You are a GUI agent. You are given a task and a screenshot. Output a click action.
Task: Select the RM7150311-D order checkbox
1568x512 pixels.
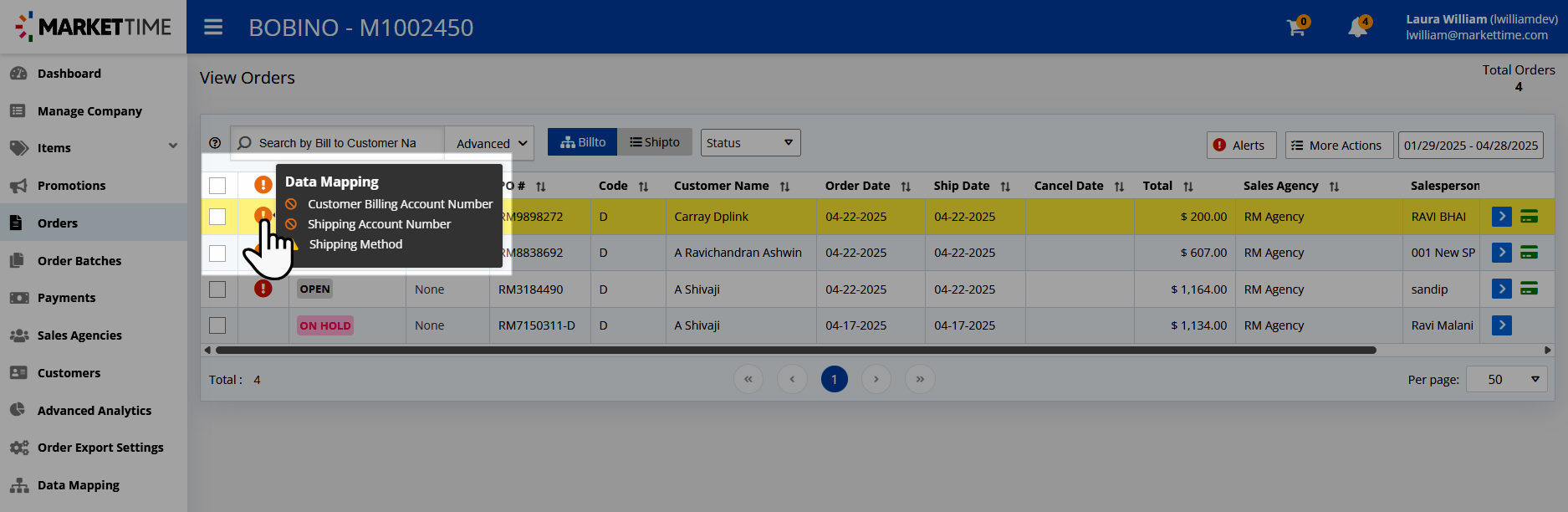[x=217, y=325]
